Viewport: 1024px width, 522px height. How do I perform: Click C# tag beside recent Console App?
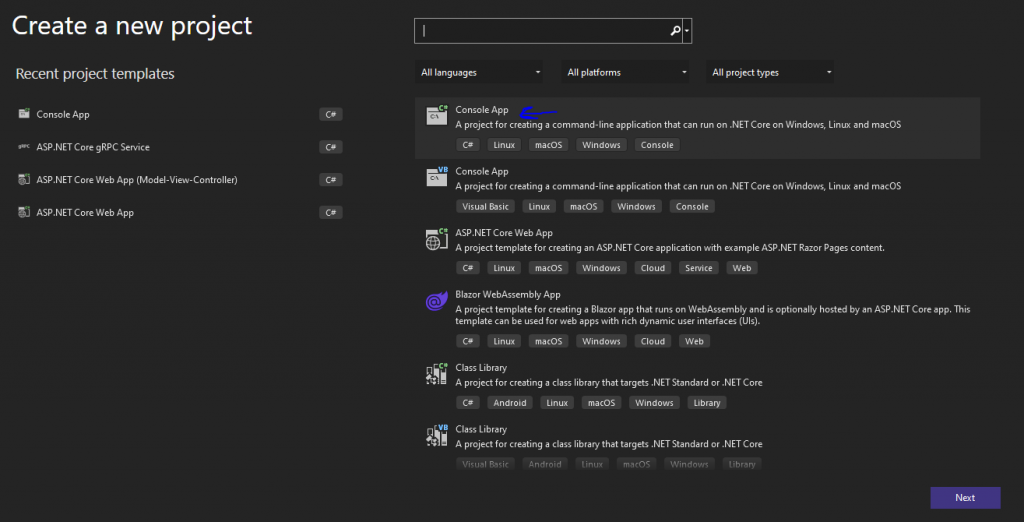pos(330,114)
